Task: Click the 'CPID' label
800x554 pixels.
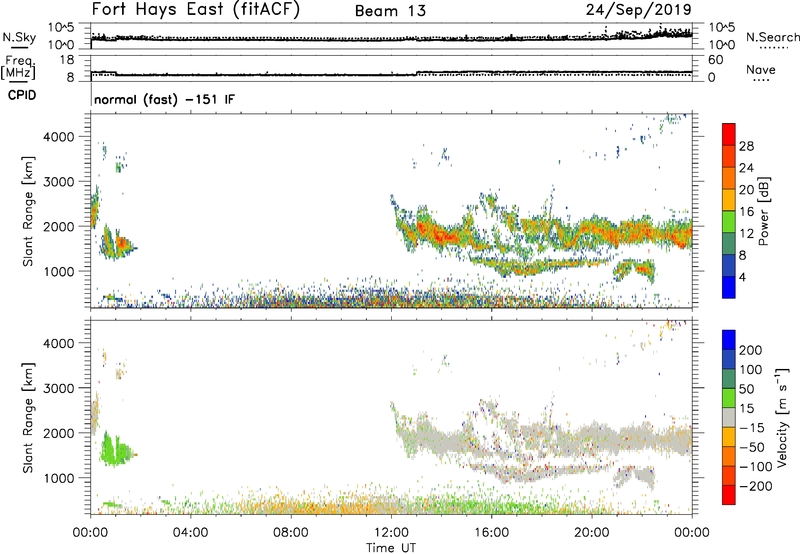Action: (22, 95)
